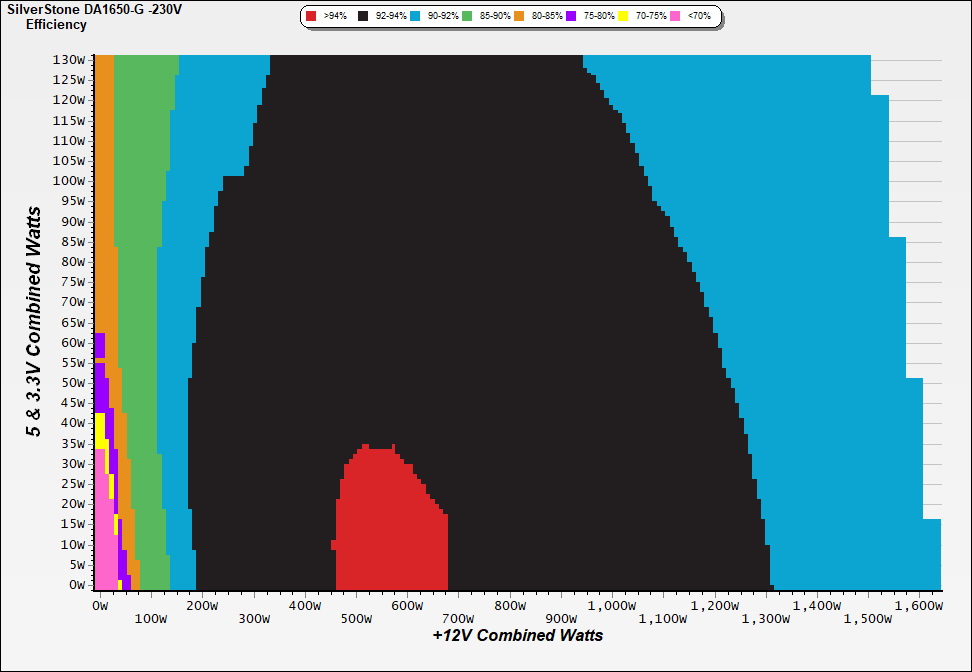Viewport: 972px width, 672px height.
Task: Click the 0W label on y-axis
Action: click(77, 586)
